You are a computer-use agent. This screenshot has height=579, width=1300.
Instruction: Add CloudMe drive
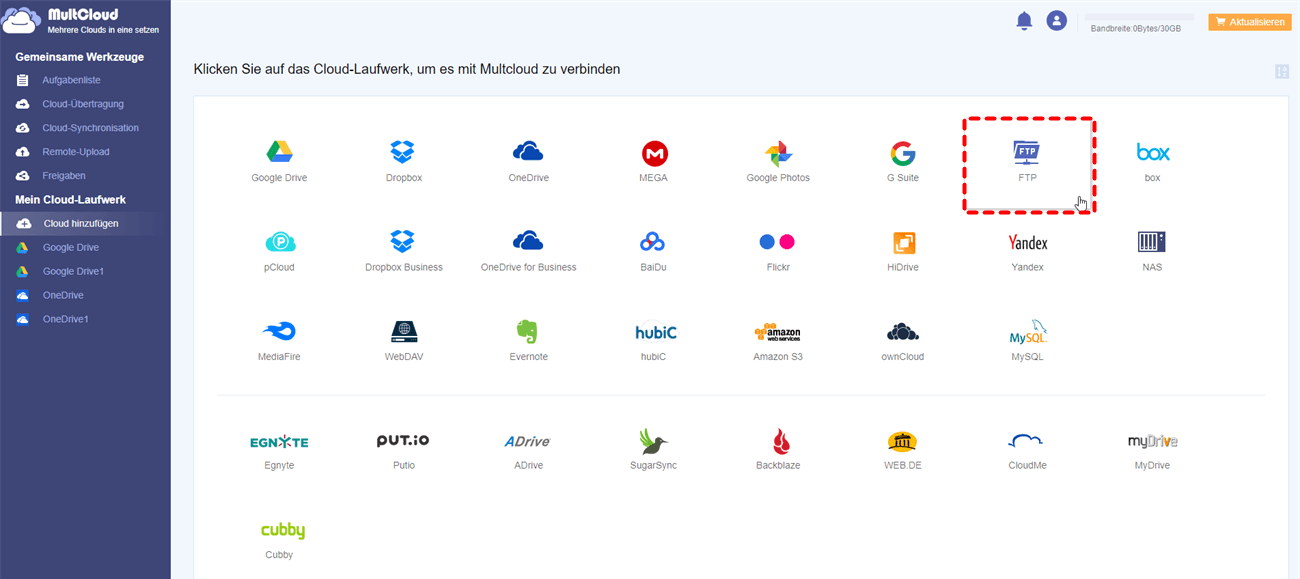tap(1027, 441)
